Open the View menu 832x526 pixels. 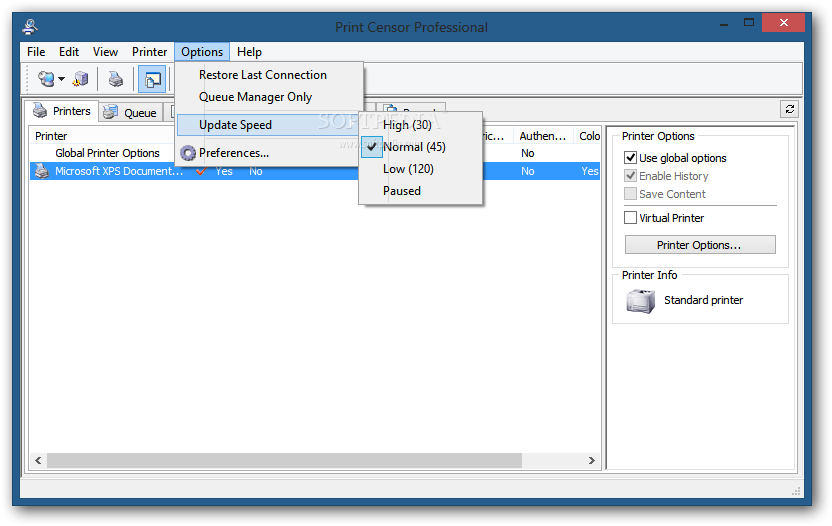[105, 52]
